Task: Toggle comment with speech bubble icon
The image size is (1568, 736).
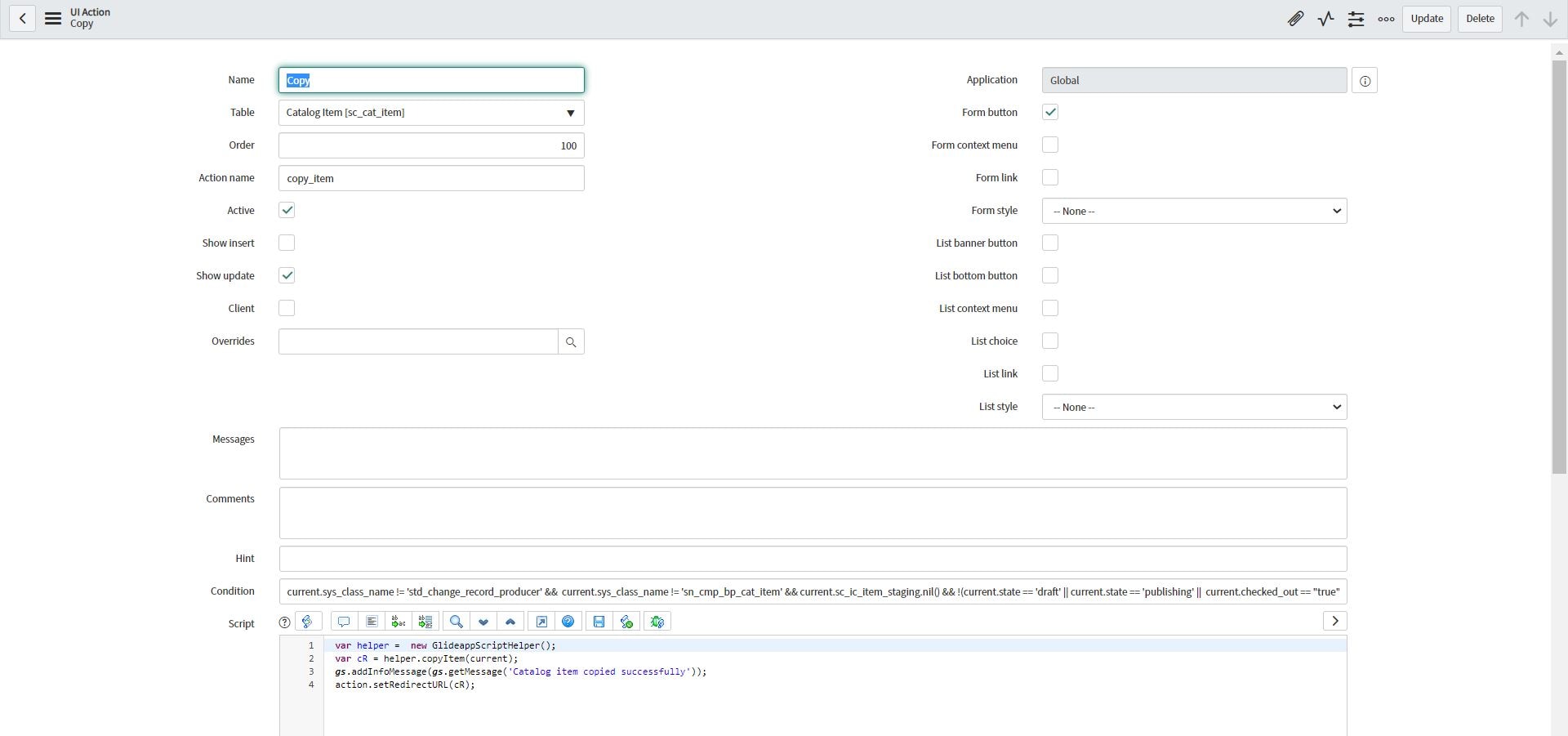Action: [344, 622]
